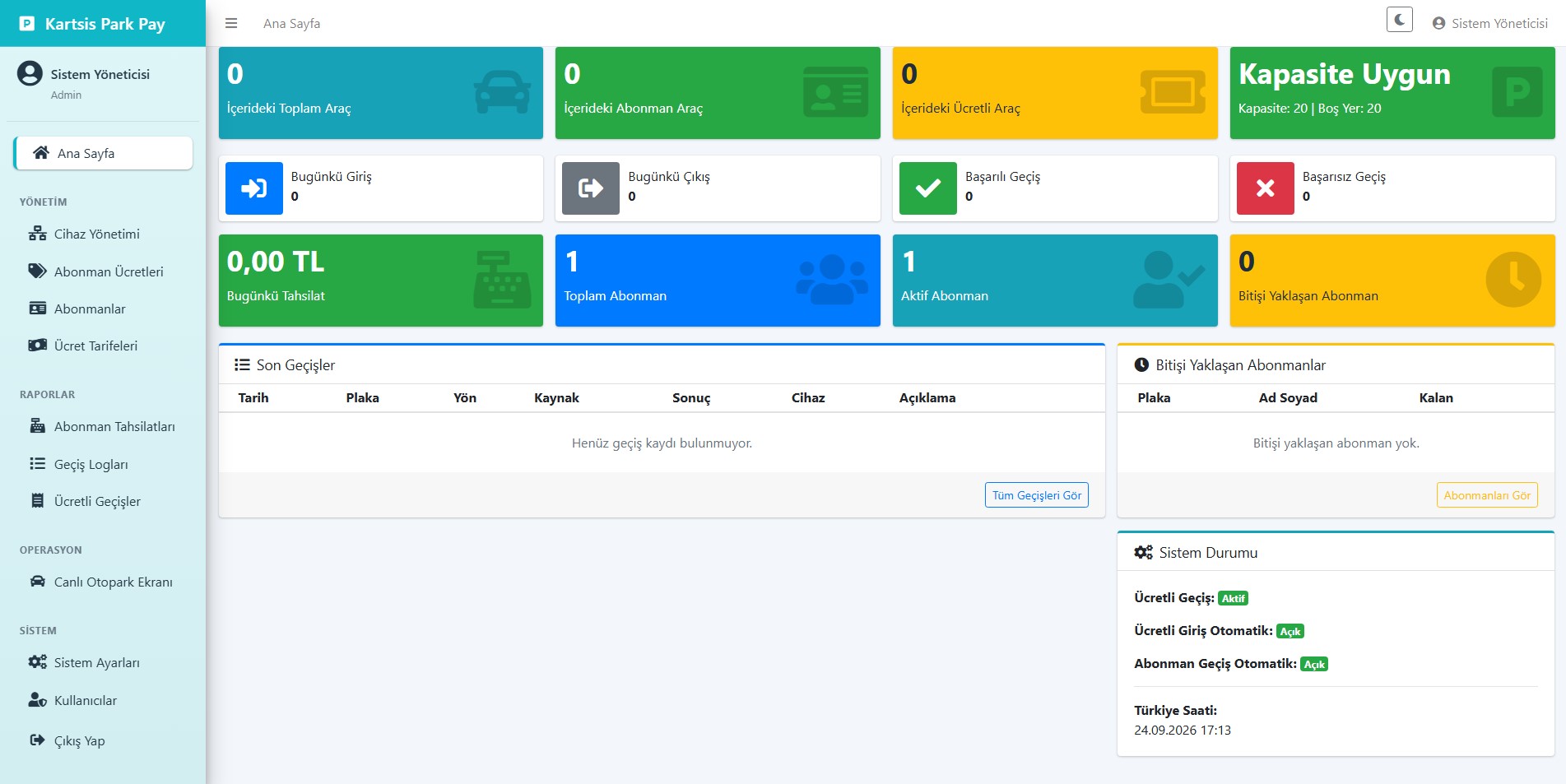Click the Cihaz Yönetimi network icon
Image resolution: width=1566 pixels, height=784 pixels.
(38, 234)
